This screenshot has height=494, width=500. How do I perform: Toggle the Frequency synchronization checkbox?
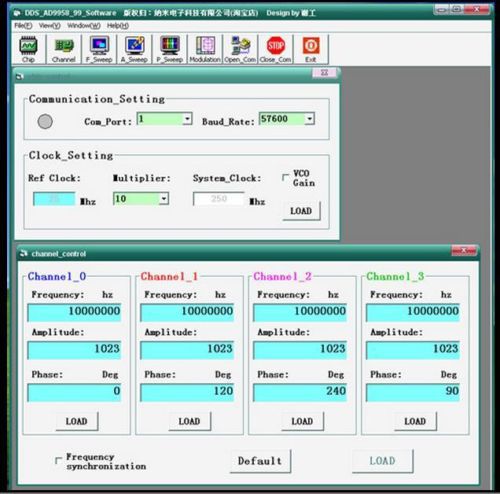(x=58, y=460)
